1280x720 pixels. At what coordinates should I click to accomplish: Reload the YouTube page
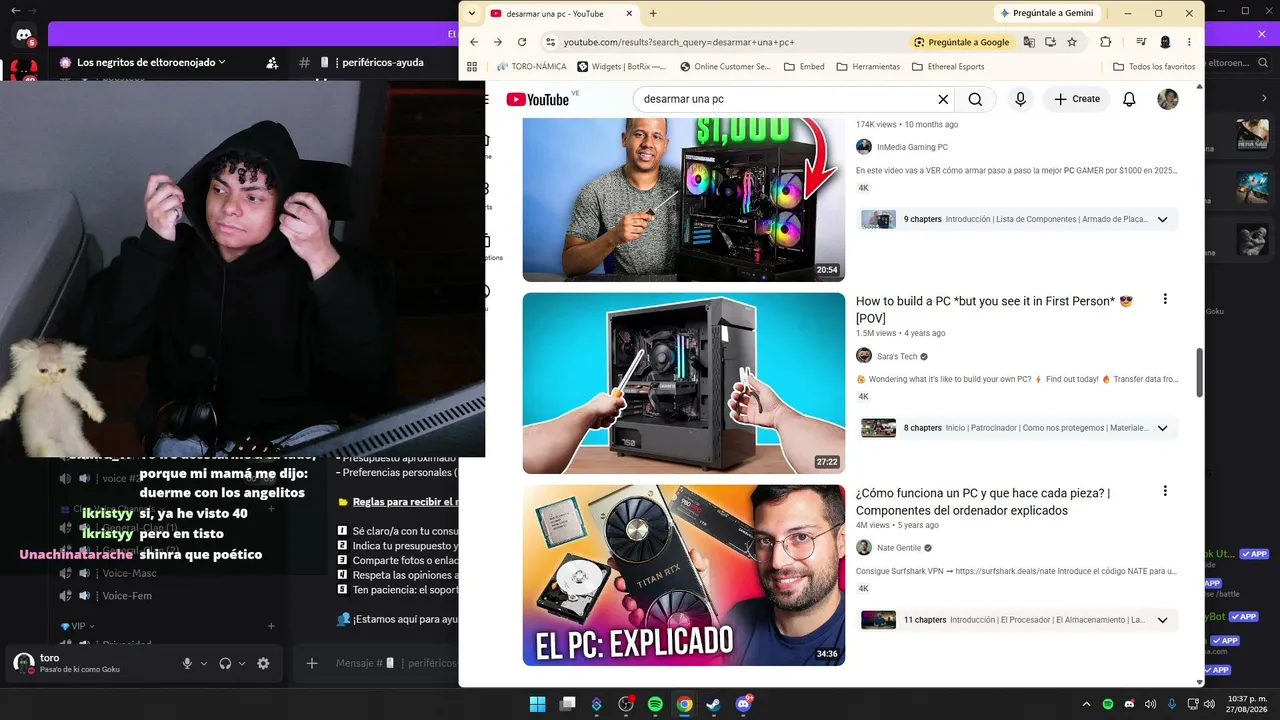pyautogui.click(x=522, y=42)
